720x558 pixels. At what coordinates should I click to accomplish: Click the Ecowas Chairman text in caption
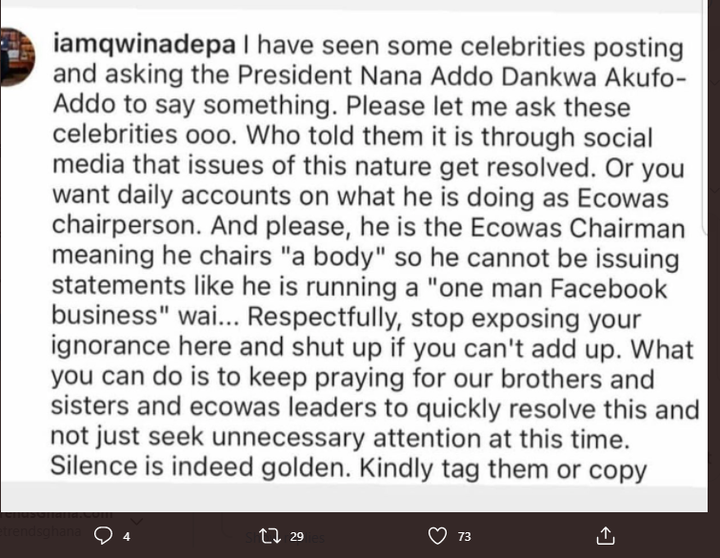point(578,227)
